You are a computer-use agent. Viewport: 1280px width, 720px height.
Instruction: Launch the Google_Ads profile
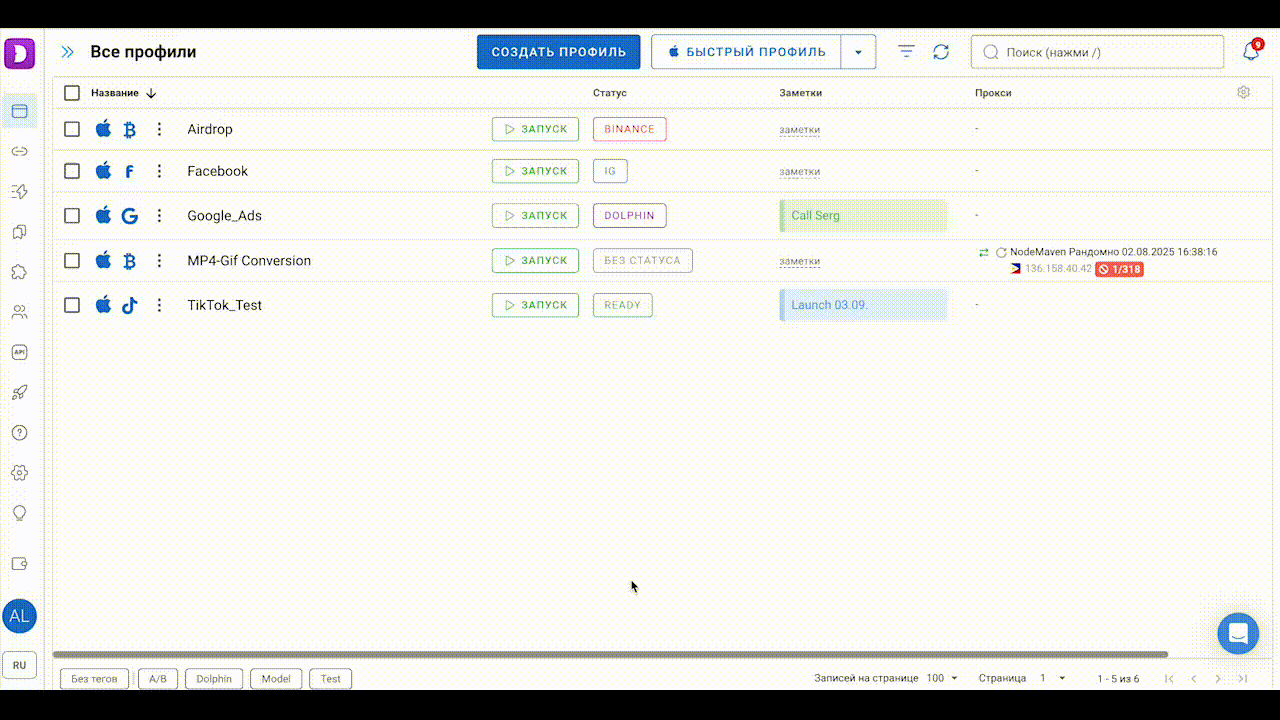tap(535, 215)
